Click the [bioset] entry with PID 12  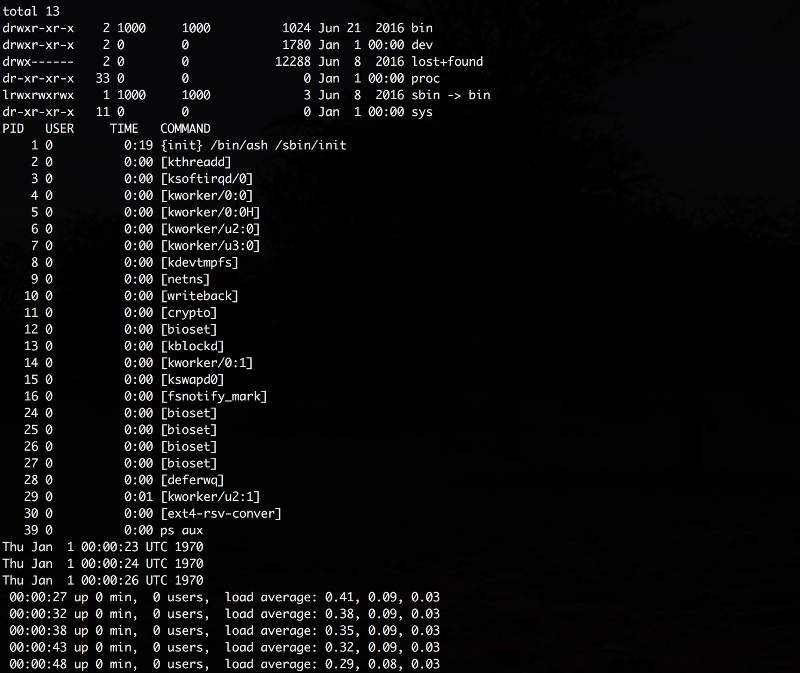tap(189, 330)
